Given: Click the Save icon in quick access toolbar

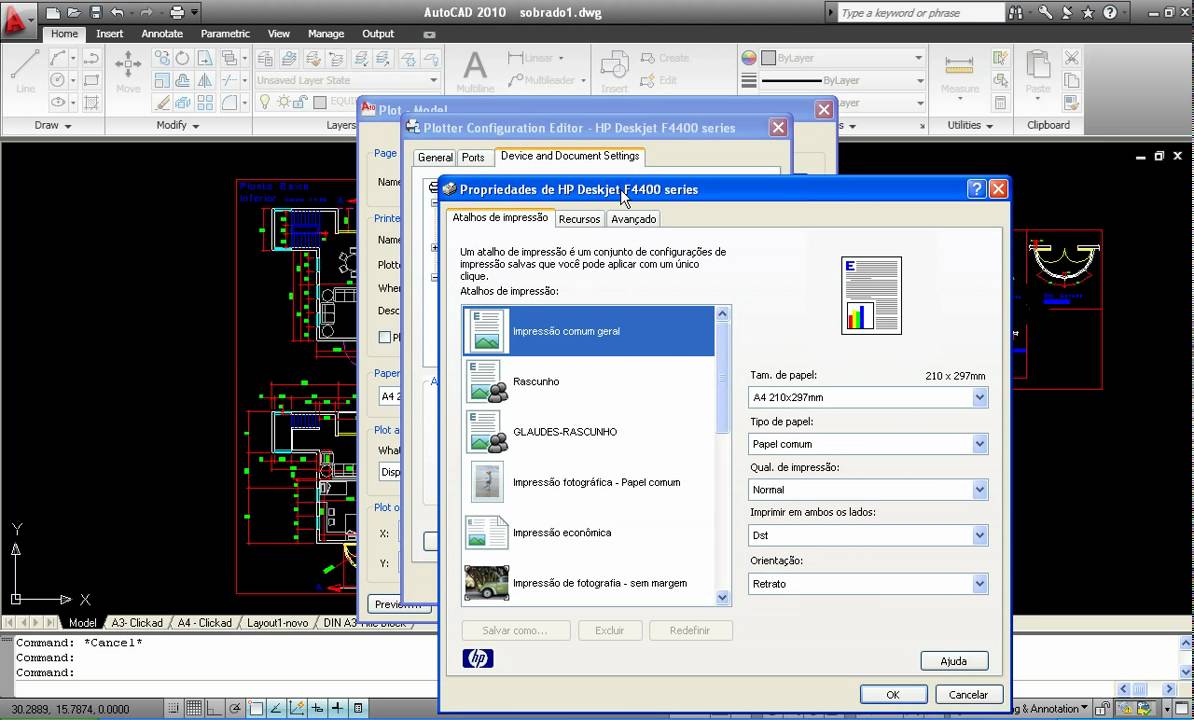Looking at the screenshot, I should pos(95,12).
